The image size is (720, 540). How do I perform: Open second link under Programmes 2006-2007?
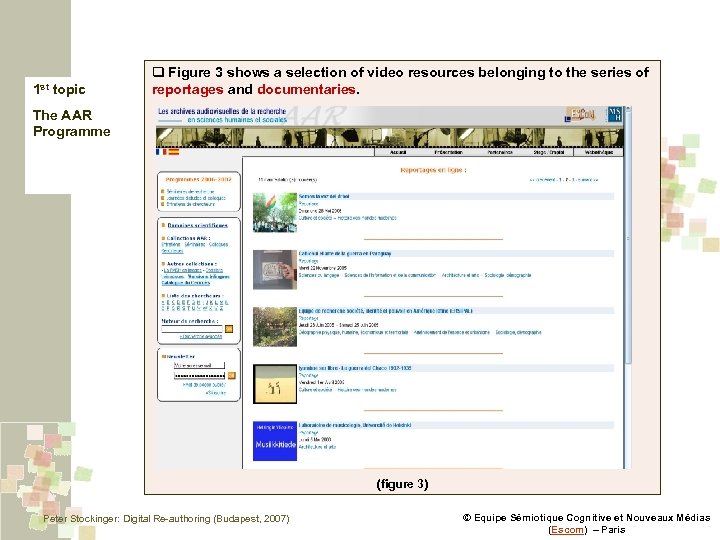[x=196, y=198]
